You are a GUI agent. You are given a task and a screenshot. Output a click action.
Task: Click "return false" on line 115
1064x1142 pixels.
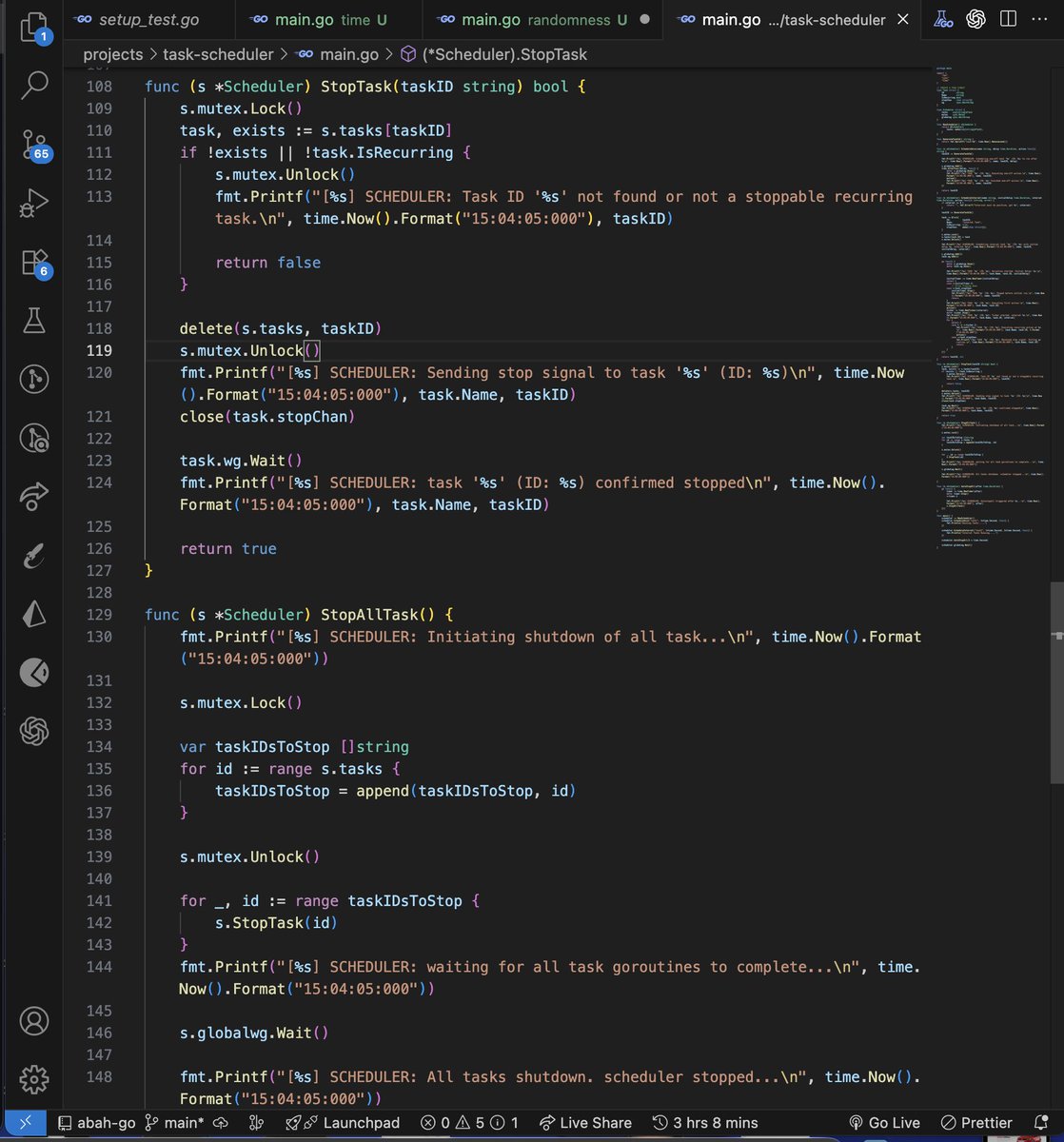(268, 263)
